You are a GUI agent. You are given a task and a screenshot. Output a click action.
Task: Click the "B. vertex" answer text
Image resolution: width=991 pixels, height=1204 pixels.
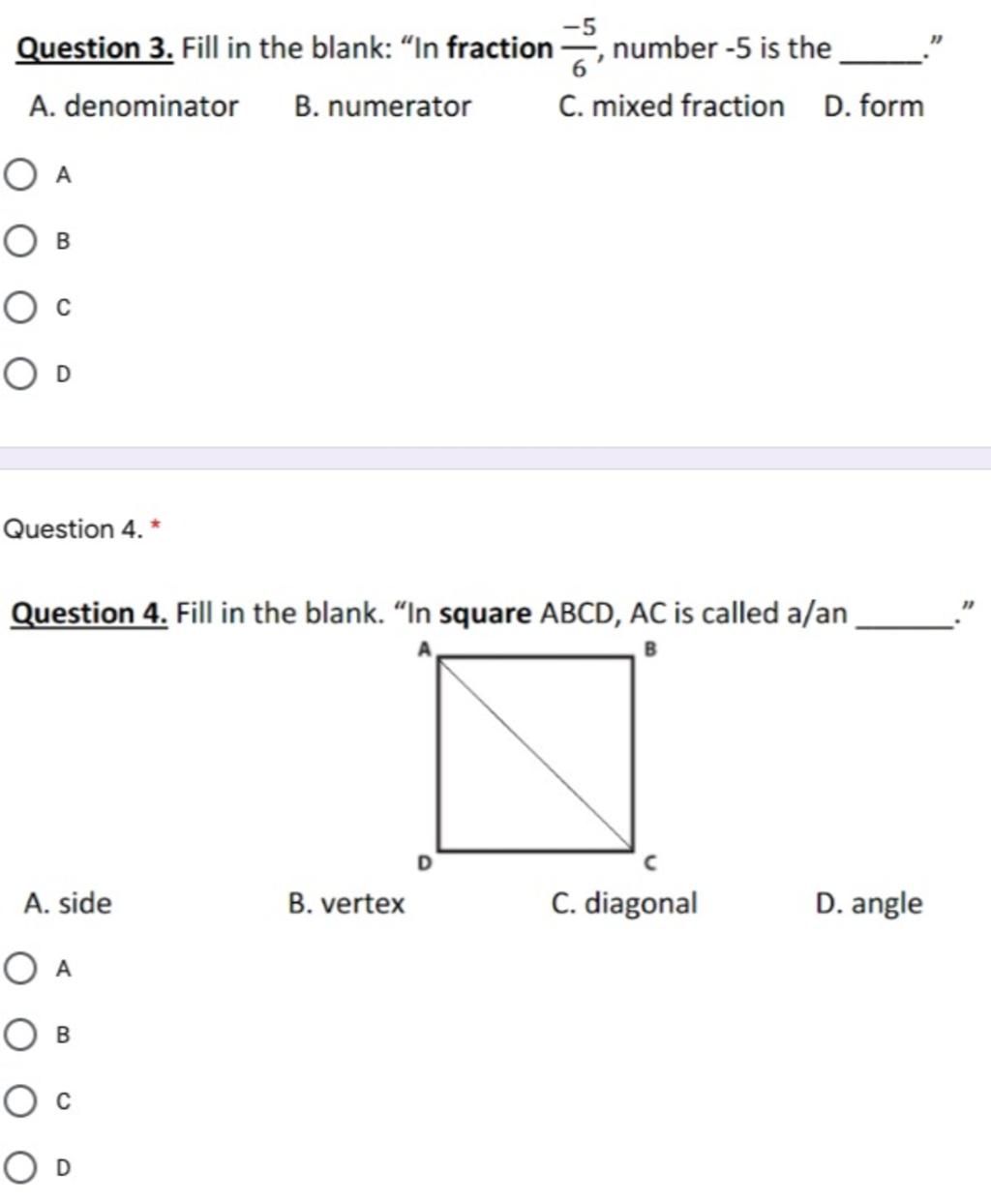pos(346,904)
